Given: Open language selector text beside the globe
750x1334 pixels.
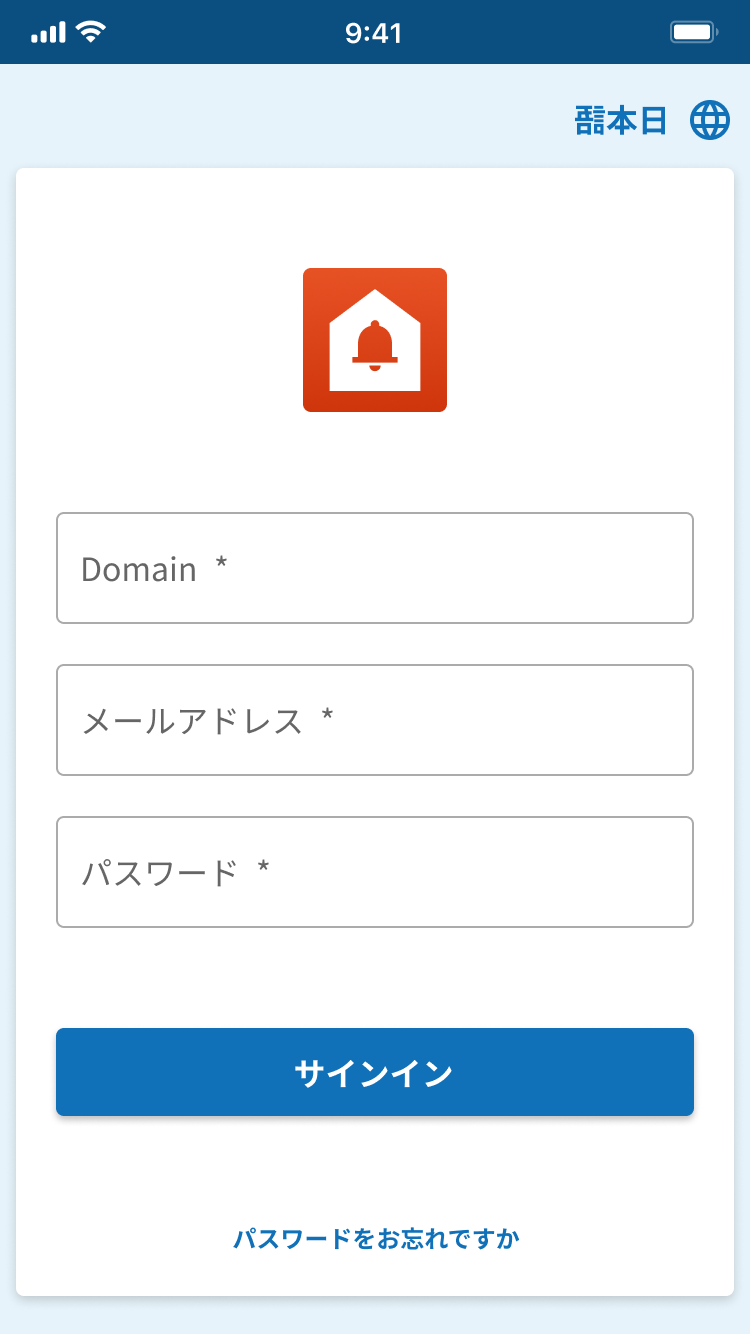Looking at the screenshot, I should (621, 121).
